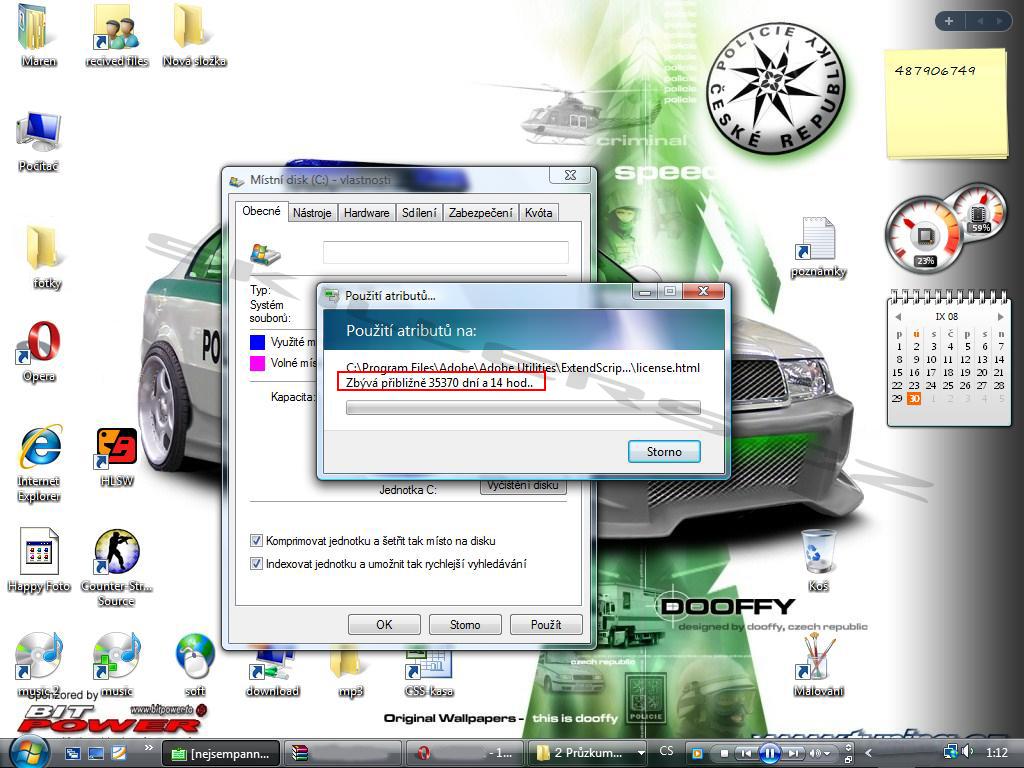The width and height of the screenshot is (1024, 768).
Task: Click the Vyčištění disku button
Action: coord(523,487)
